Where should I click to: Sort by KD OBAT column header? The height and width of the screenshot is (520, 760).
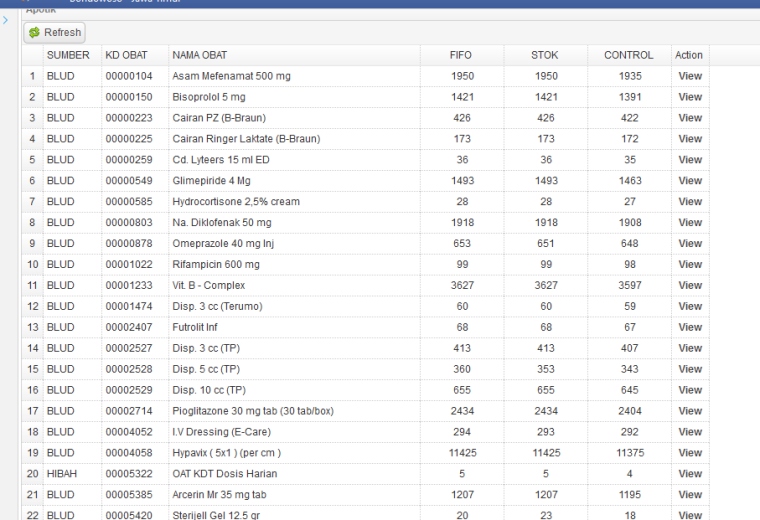tap(127, 55)
